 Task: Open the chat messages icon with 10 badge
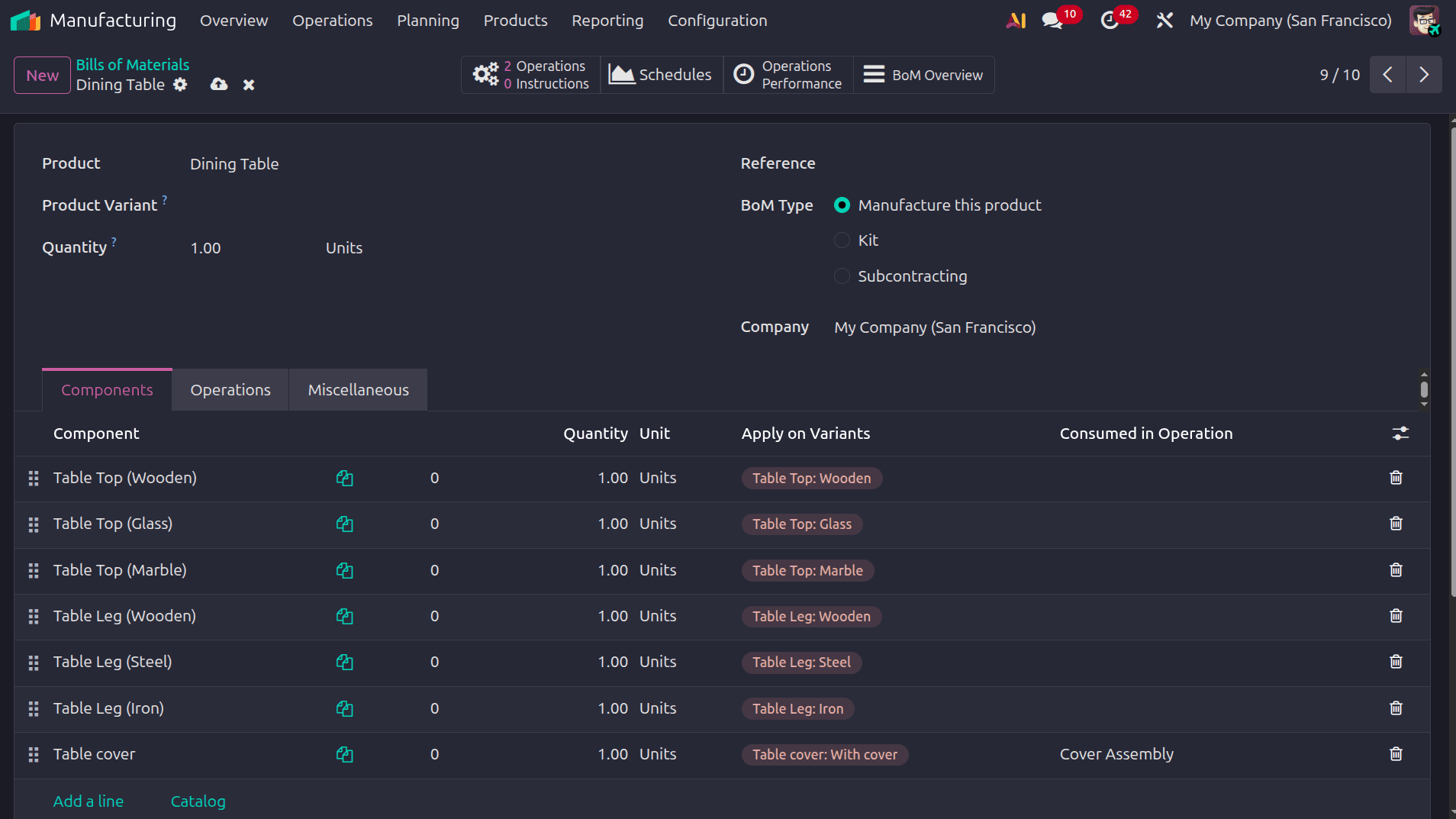(1052, 21)
